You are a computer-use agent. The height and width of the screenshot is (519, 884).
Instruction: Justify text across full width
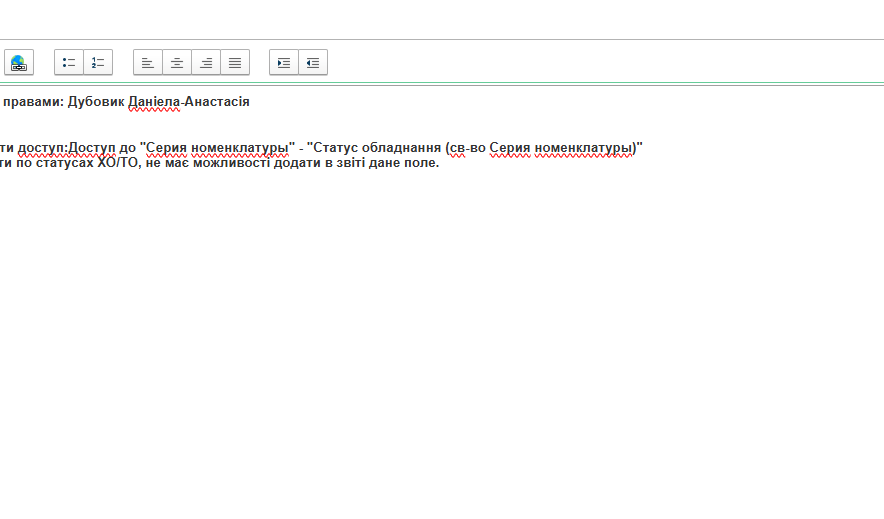pos(235,63)
